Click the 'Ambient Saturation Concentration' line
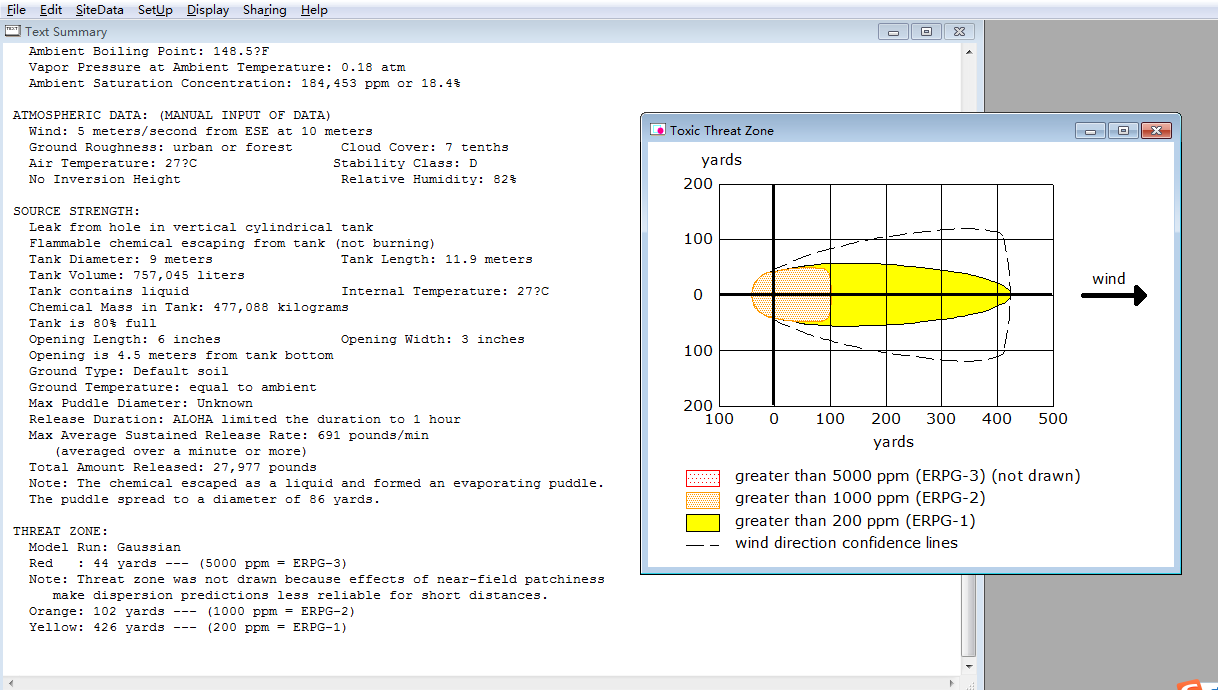Screen dimensions: 1218x690 coord(245,83)
